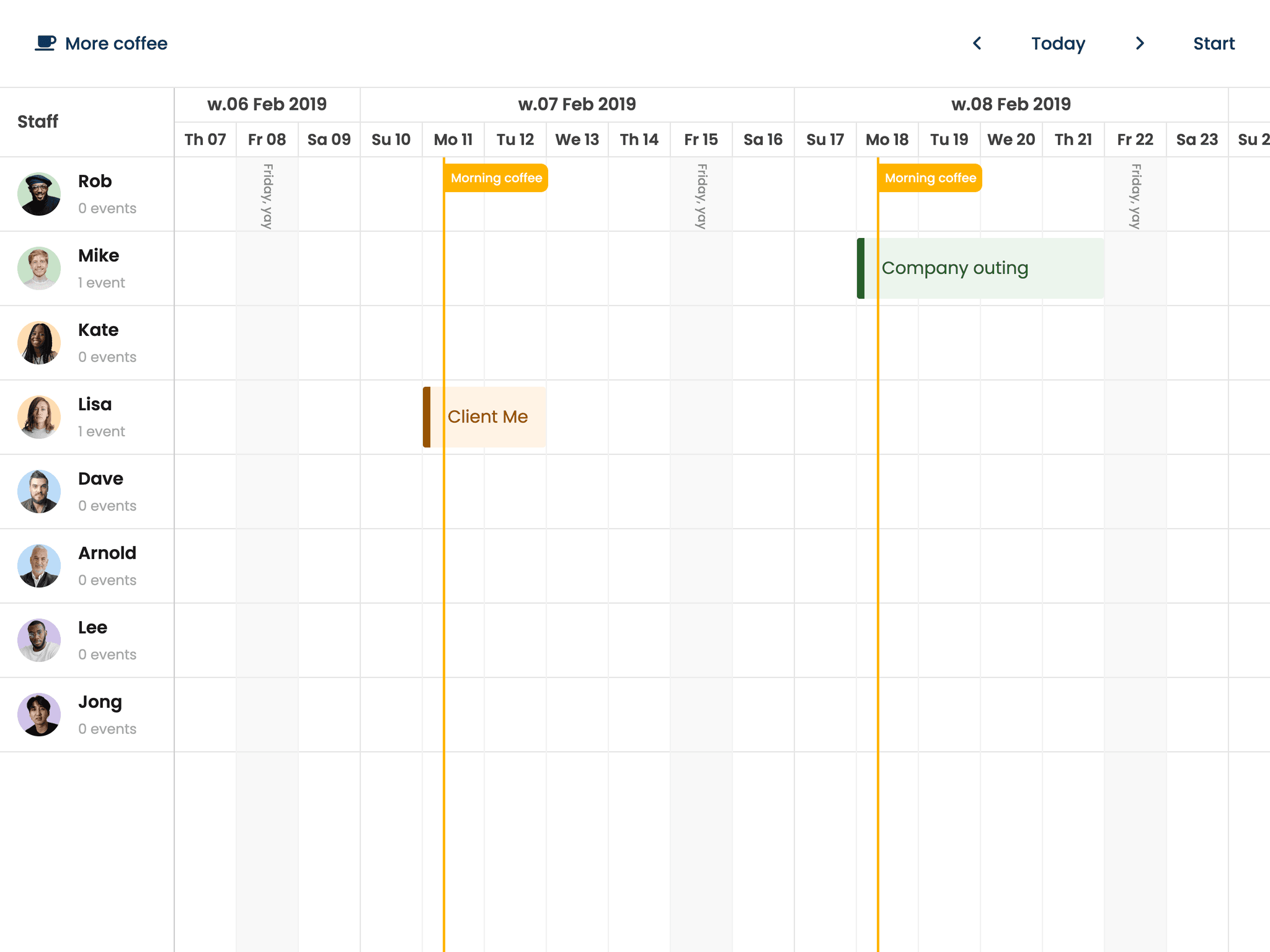Click the Fr 22 day header
This screenshot has width=1270, height=952.
[1135, 139]
